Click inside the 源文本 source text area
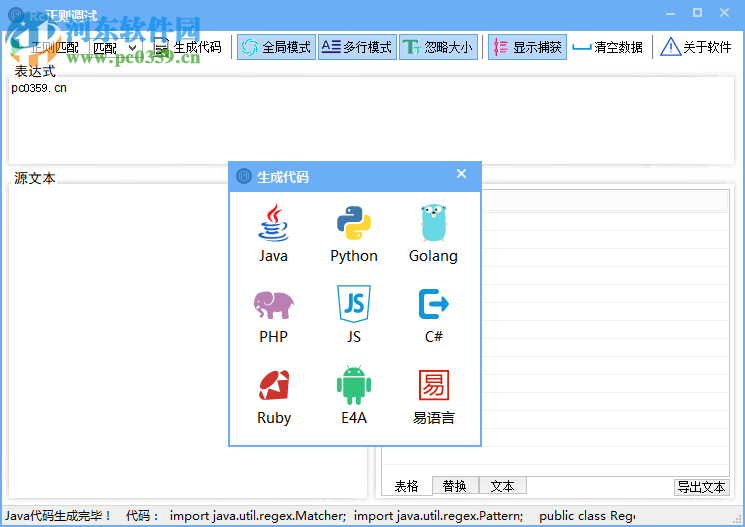The image size is (745, 527). [x=188, y=341]
